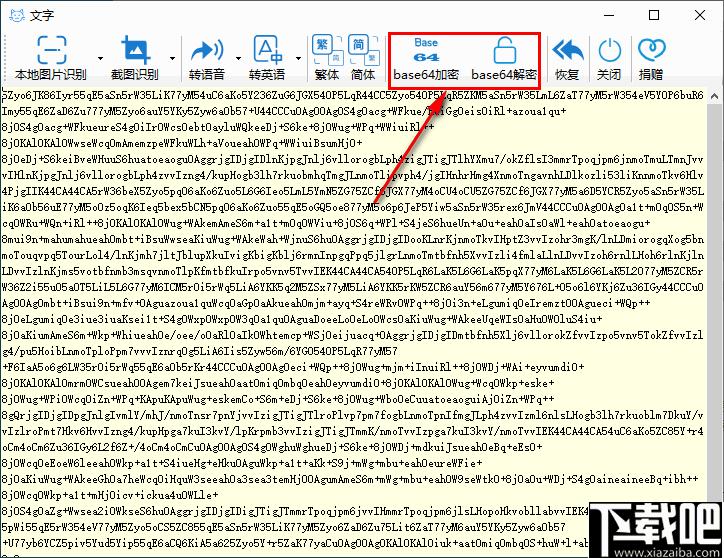Screen dimensions: 724x558
Task: Click the scrollbar up arrow
Action: (714, 97)
